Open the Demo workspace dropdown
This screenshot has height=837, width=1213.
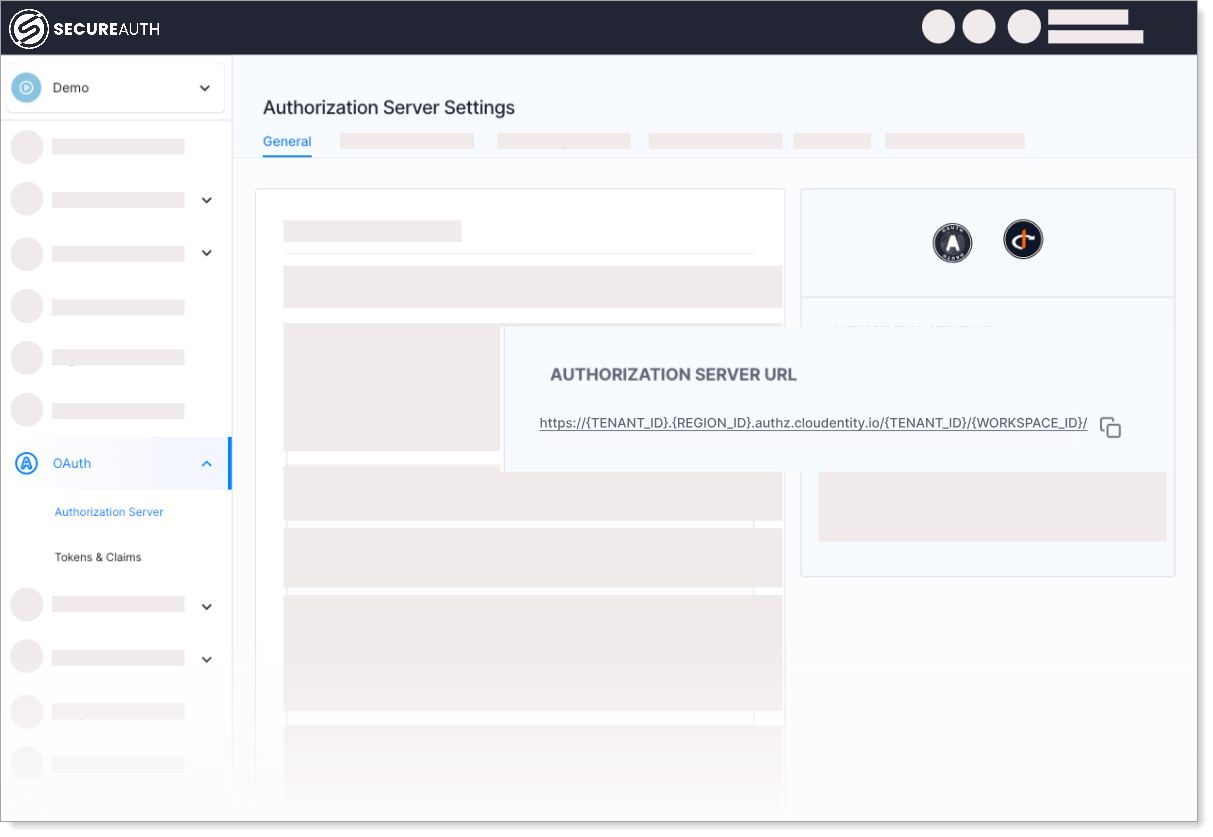(x=116, y=88)
